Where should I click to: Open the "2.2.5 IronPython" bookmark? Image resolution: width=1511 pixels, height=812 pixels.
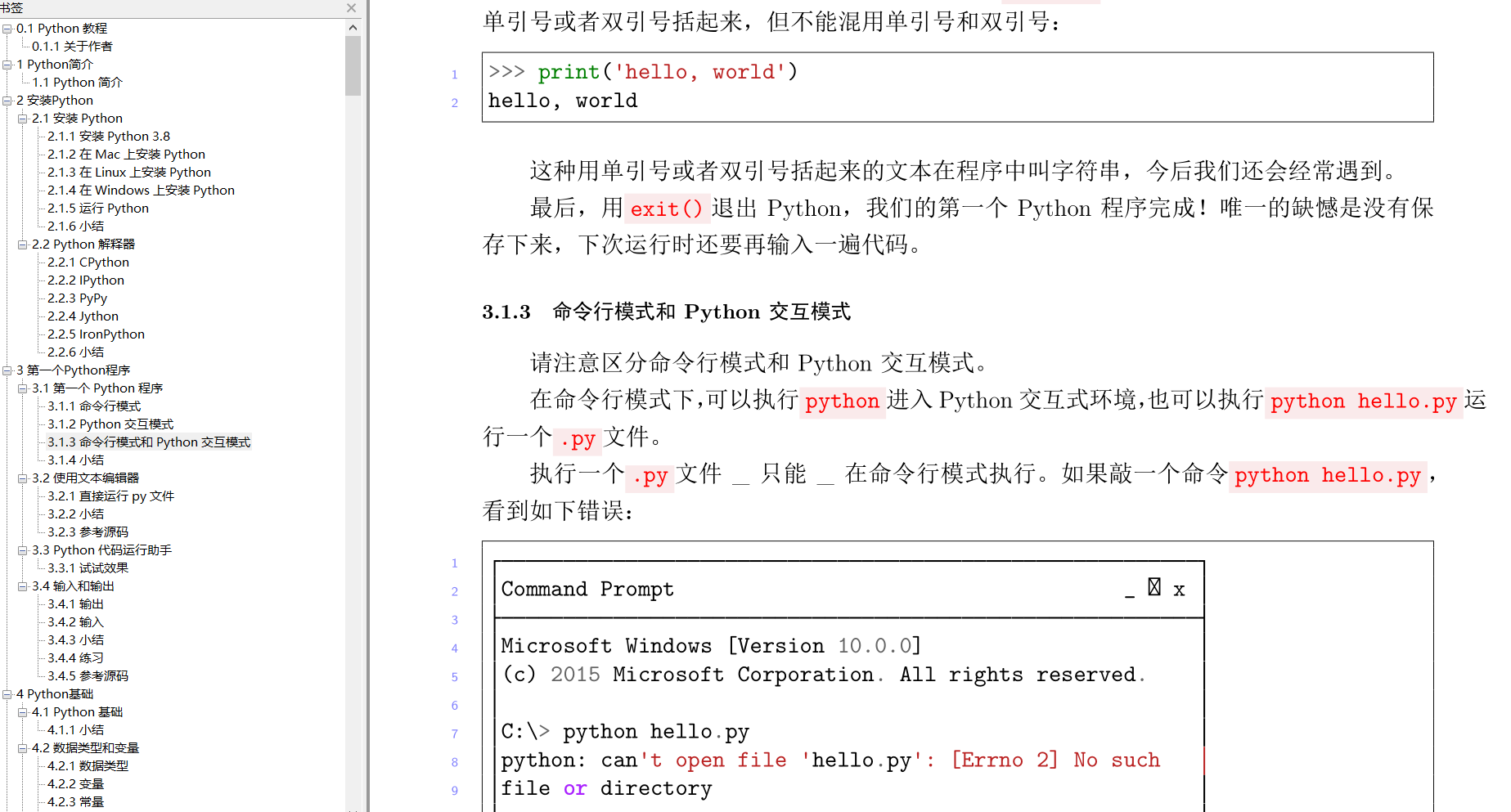95,334
